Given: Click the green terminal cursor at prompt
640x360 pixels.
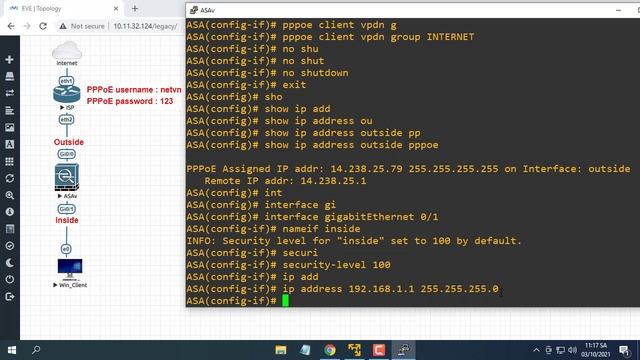Looking at the screenshot, I should click(285, 301).
